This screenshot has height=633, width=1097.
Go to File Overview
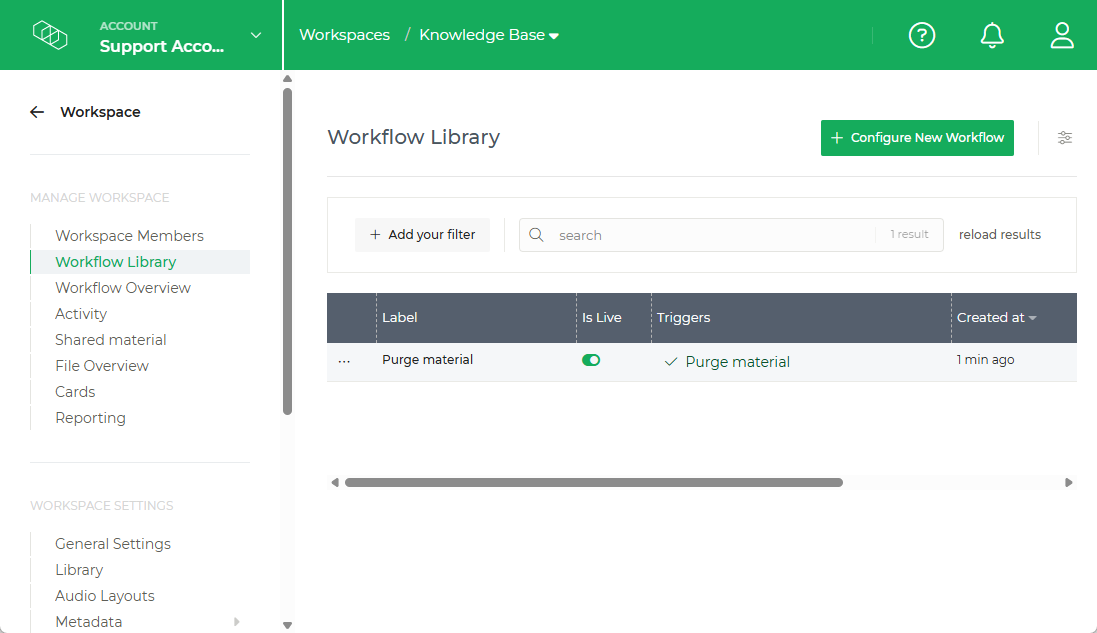pyautogui.click(x=101, y=366)
